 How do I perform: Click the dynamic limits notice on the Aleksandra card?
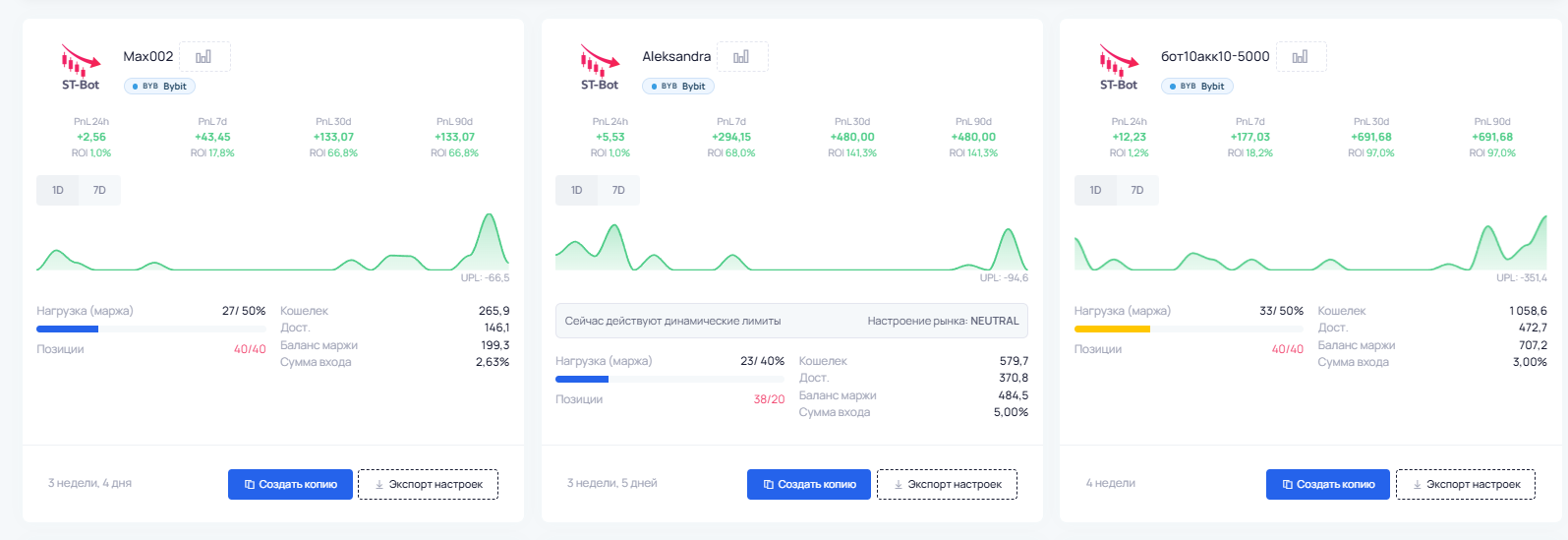click(x=792, y=321)
